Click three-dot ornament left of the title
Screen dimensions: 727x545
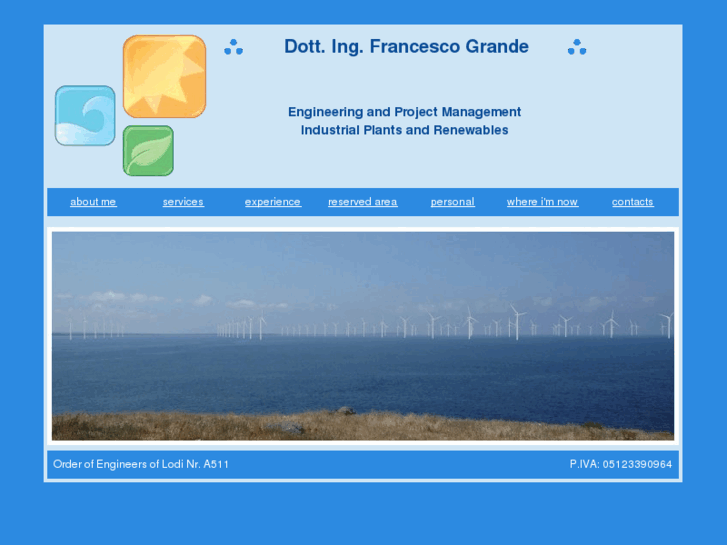click(x=234, y=47)
